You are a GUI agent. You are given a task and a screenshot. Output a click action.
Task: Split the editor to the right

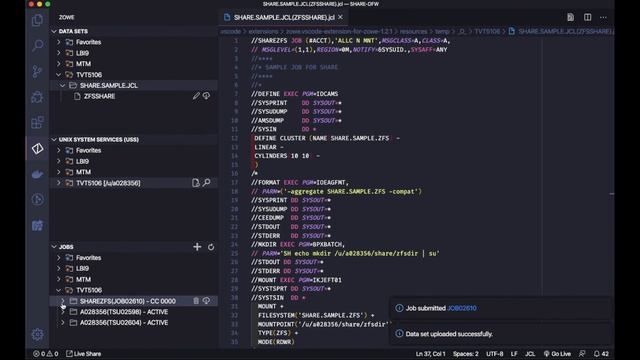(587, 17)
